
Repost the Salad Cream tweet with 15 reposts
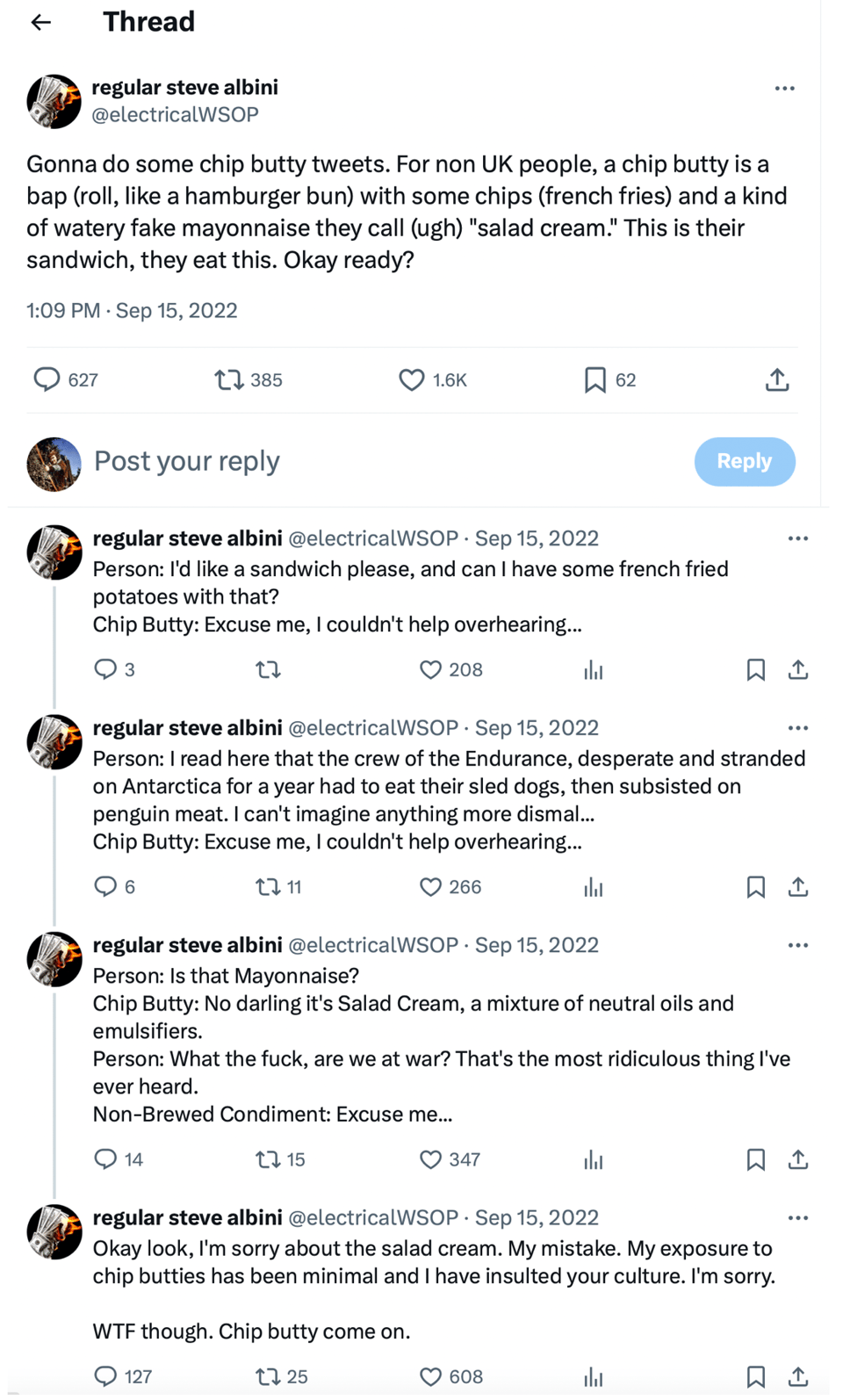coord(268,1160)
